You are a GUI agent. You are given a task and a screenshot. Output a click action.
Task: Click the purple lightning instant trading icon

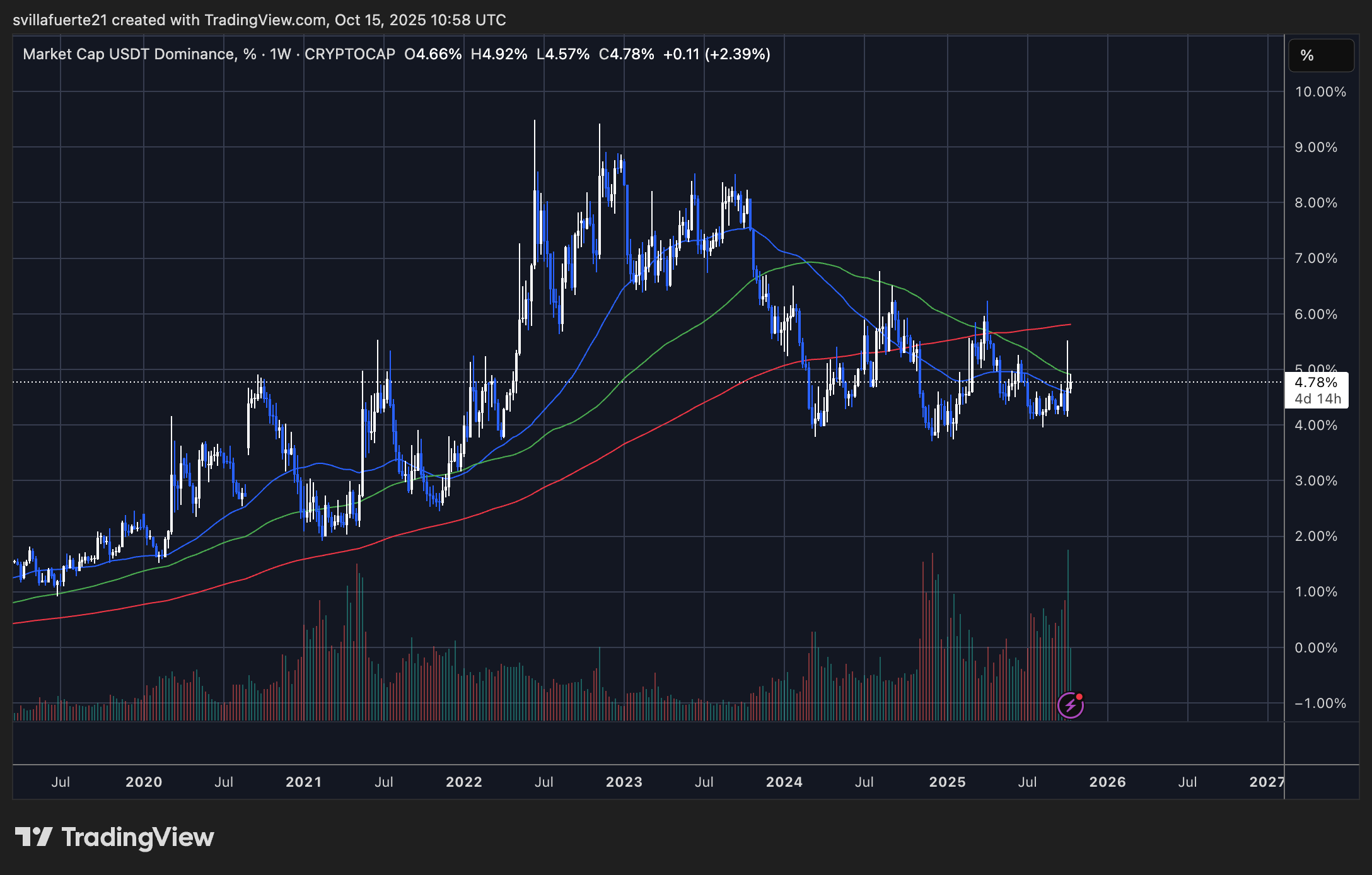1071,705
